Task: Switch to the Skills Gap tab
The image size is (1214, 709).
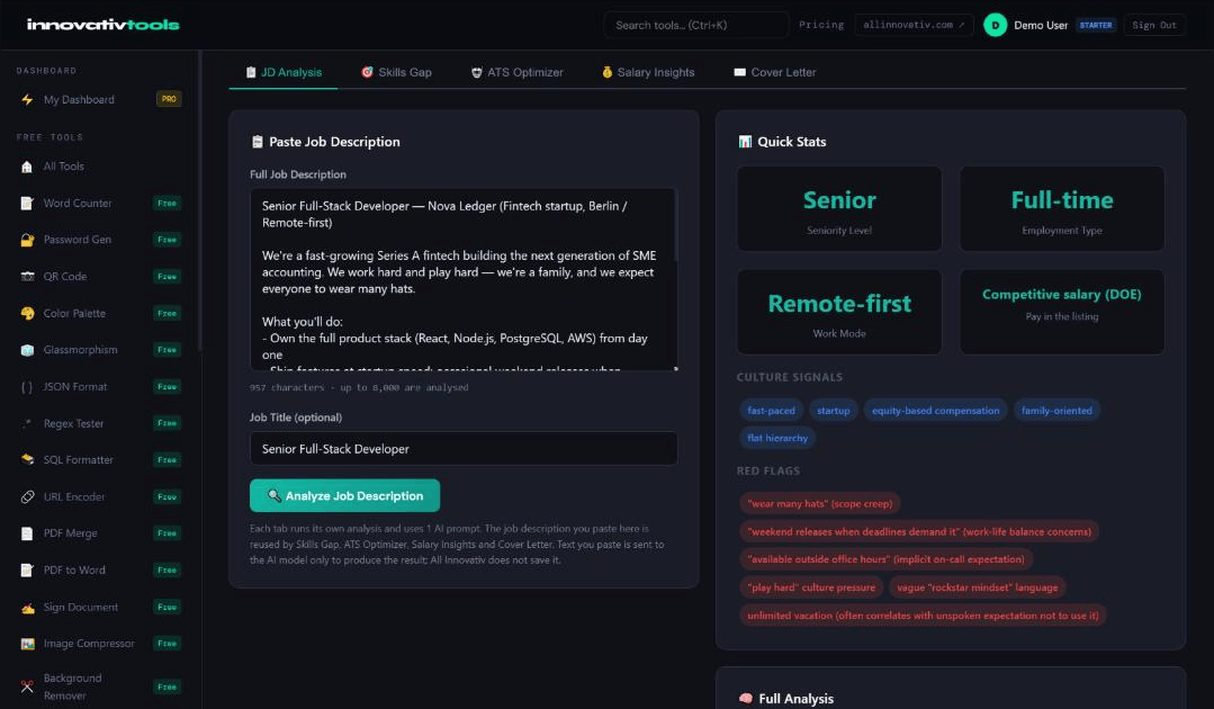Action: point(396,72)
